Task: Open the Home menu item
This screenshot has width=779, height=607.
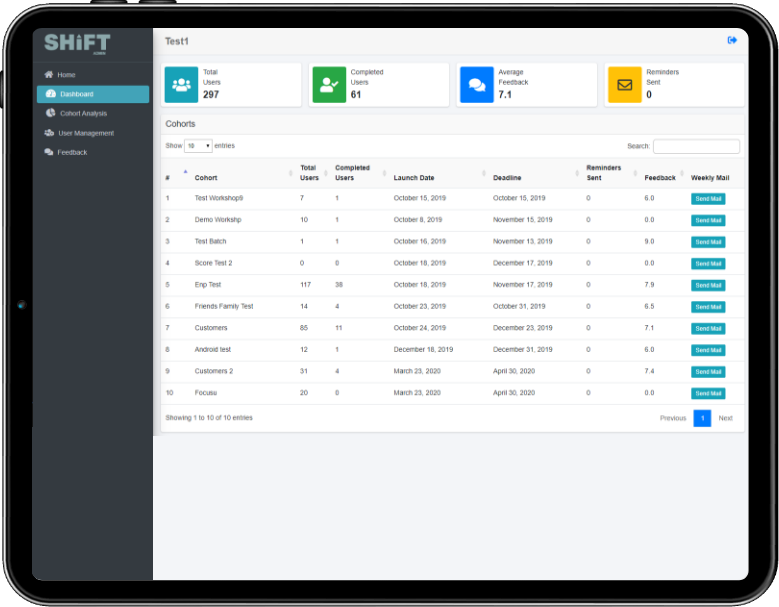Action: pyautogui.click(x=93, y=75)
